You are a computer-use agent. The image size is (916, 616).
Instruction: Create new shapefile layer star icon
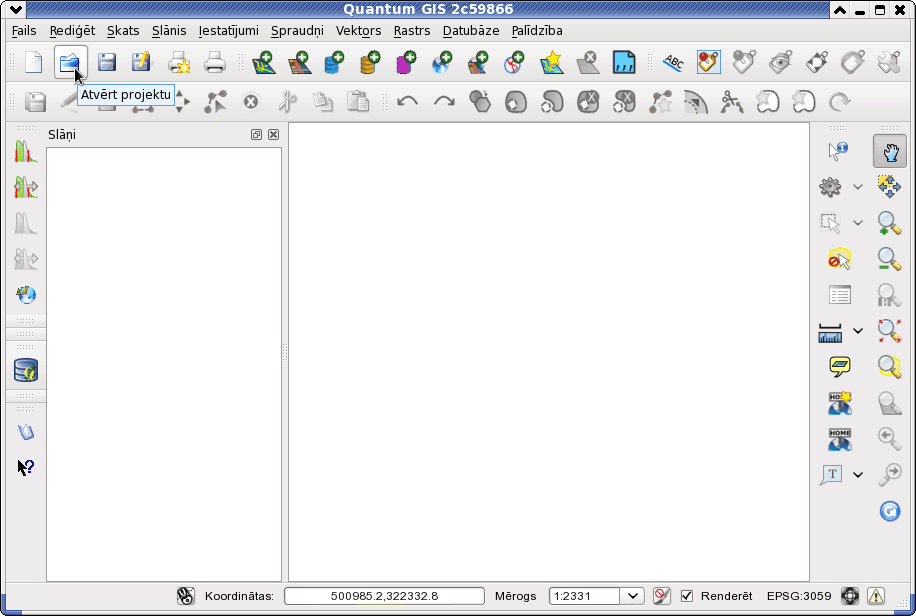(552, 62)
